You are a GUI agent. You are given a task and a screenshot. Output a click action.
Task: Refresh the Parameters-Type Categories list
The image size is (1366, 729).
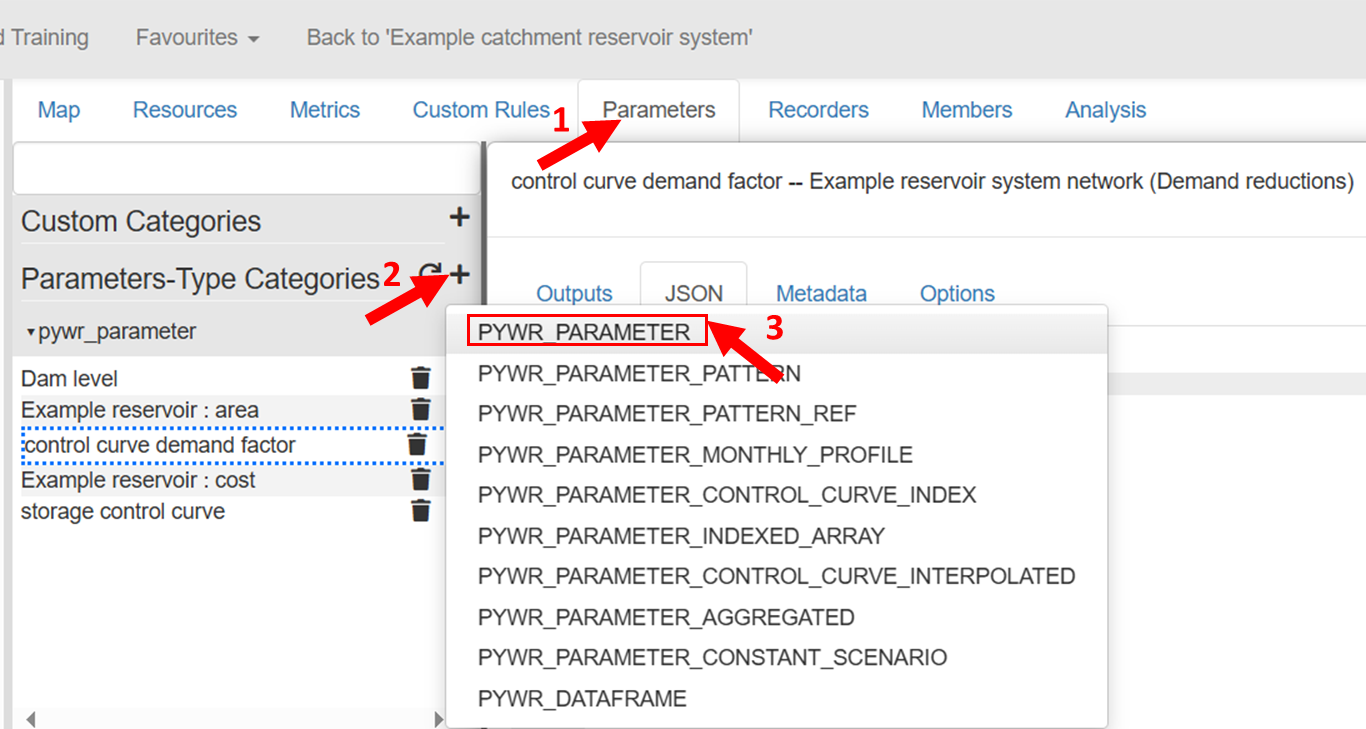point(430,274)
